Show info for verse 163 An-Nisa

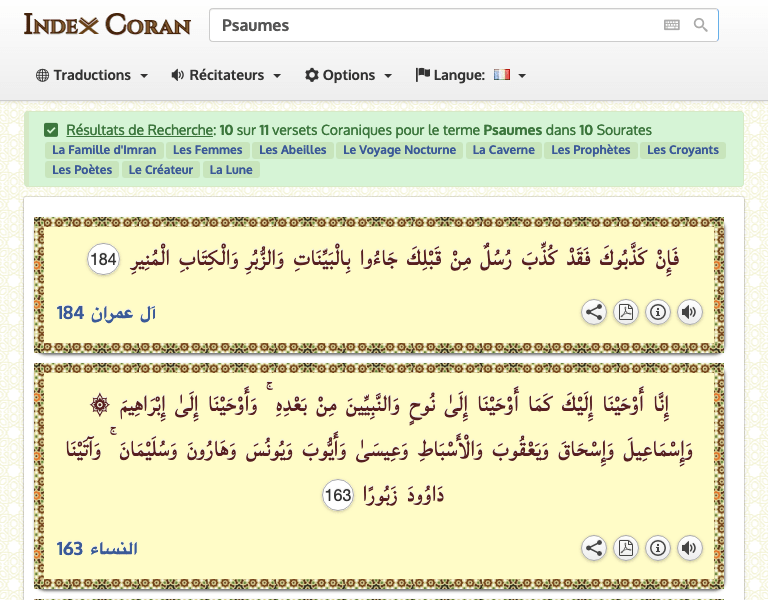(x=657, y=548)
